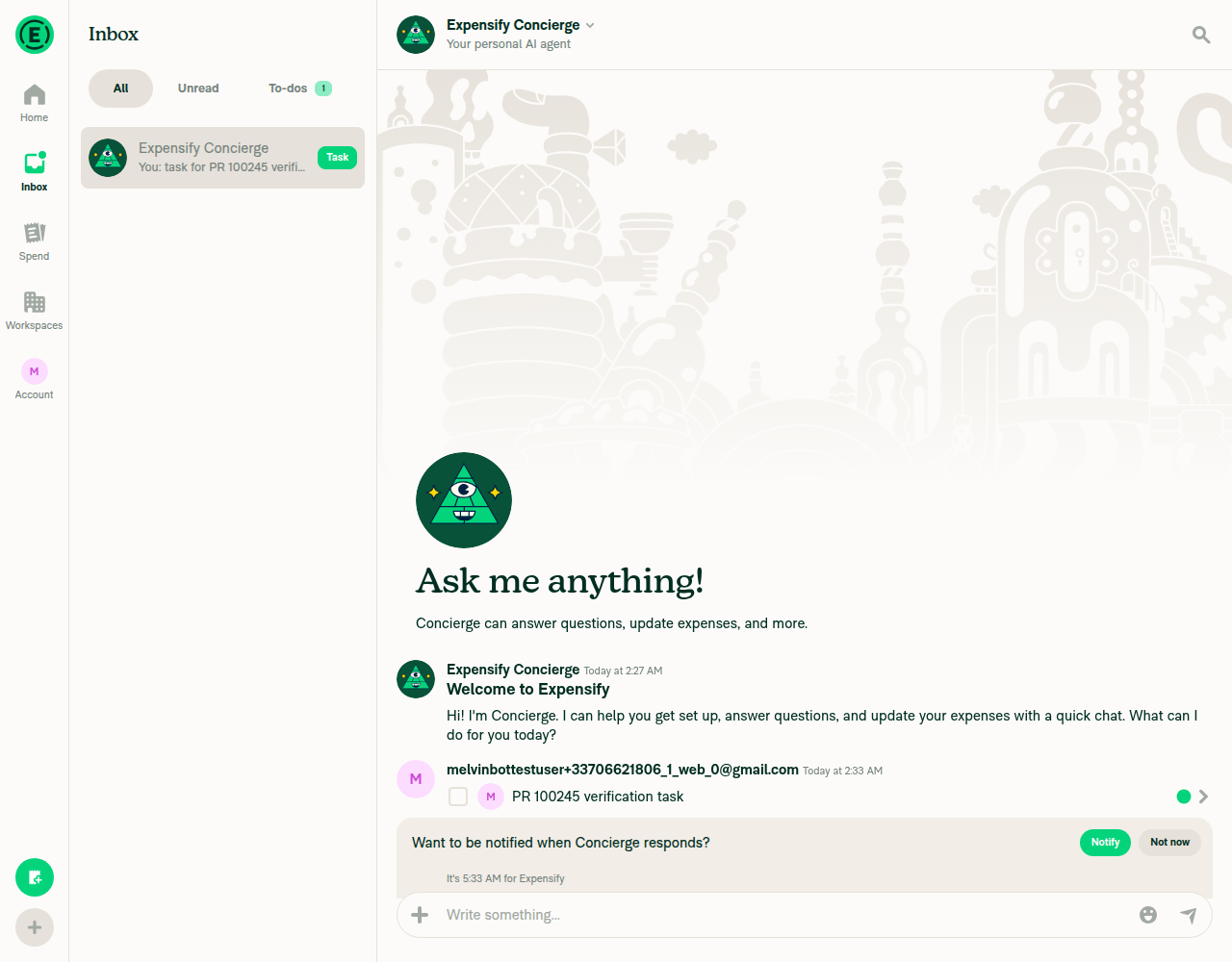This screenshot has height=962, width=1232.
Task: Open Workspaces from sidebar
Action: [x=34, y=311]
